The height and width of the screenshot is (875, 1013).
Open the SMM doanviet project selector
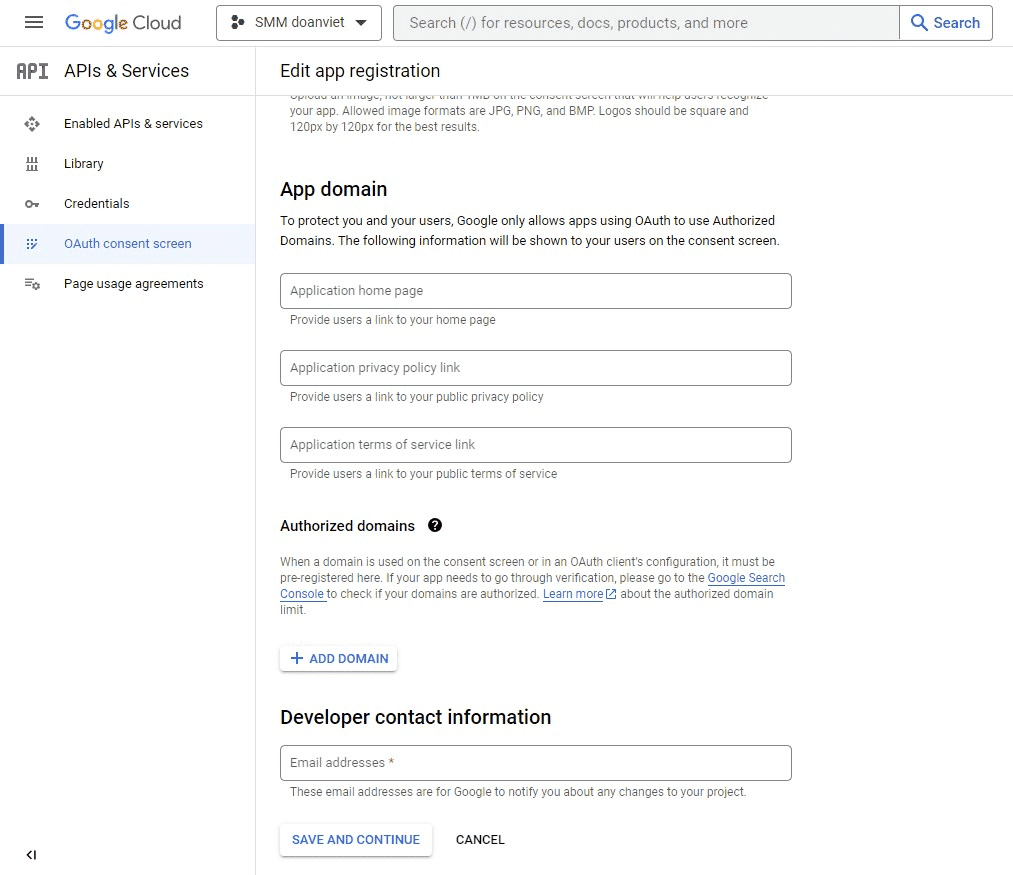coord(298,22)
